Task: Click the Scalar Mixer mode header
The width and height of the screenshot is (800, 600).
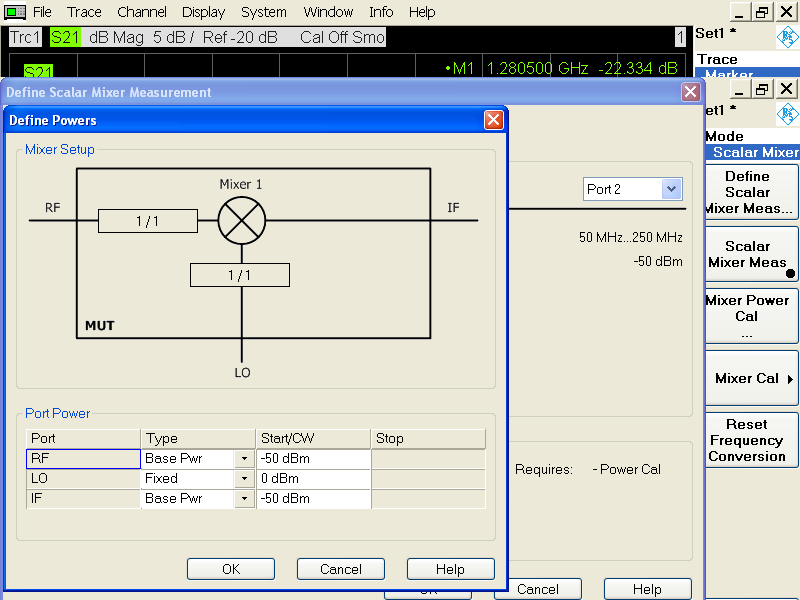Action: coord(752,152)
